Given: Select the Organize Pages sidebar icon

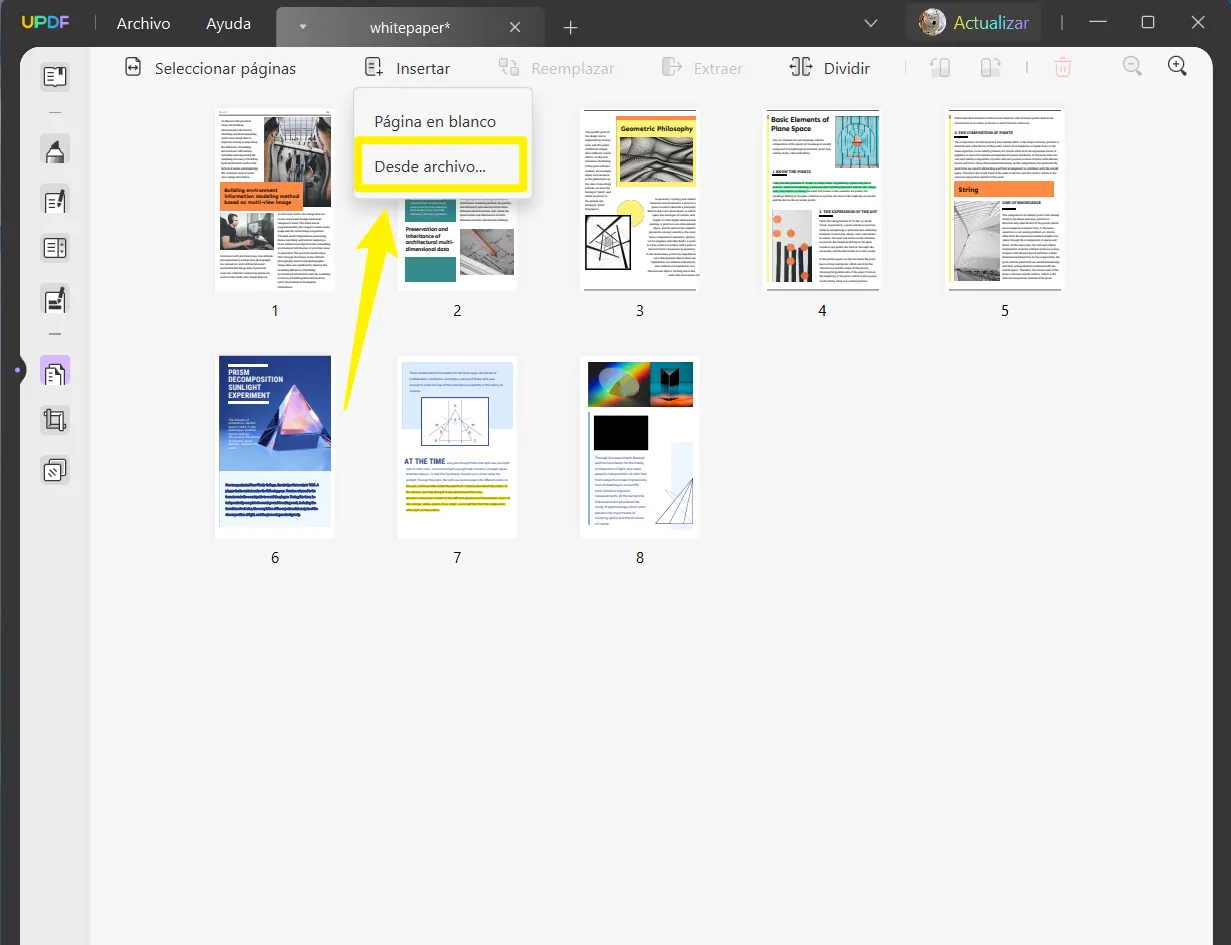Looking at the screenshot, I should point(55,371).
